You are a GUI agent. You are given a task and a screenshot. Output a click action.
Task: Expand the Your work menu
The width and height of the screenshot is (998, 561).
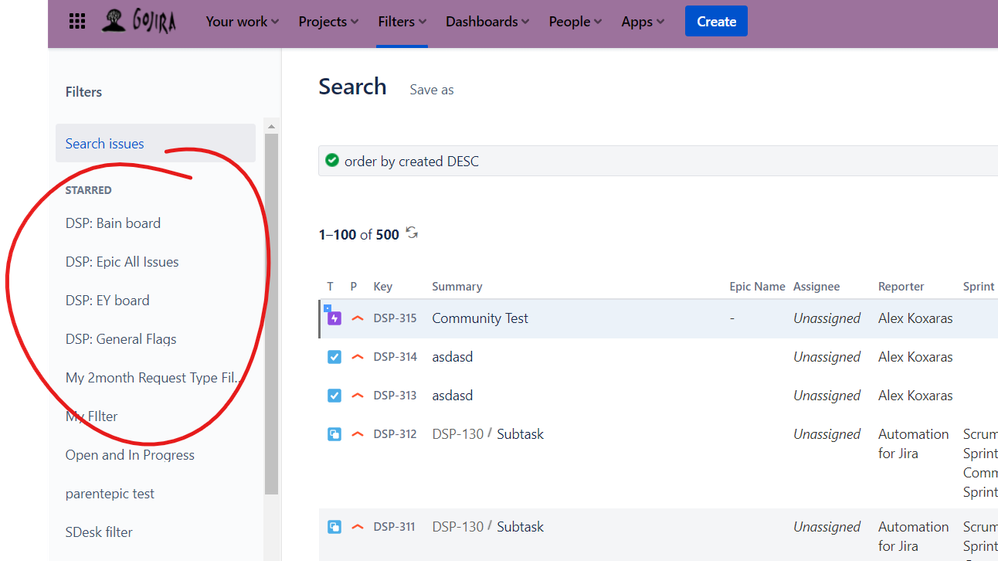click(242, 22)
